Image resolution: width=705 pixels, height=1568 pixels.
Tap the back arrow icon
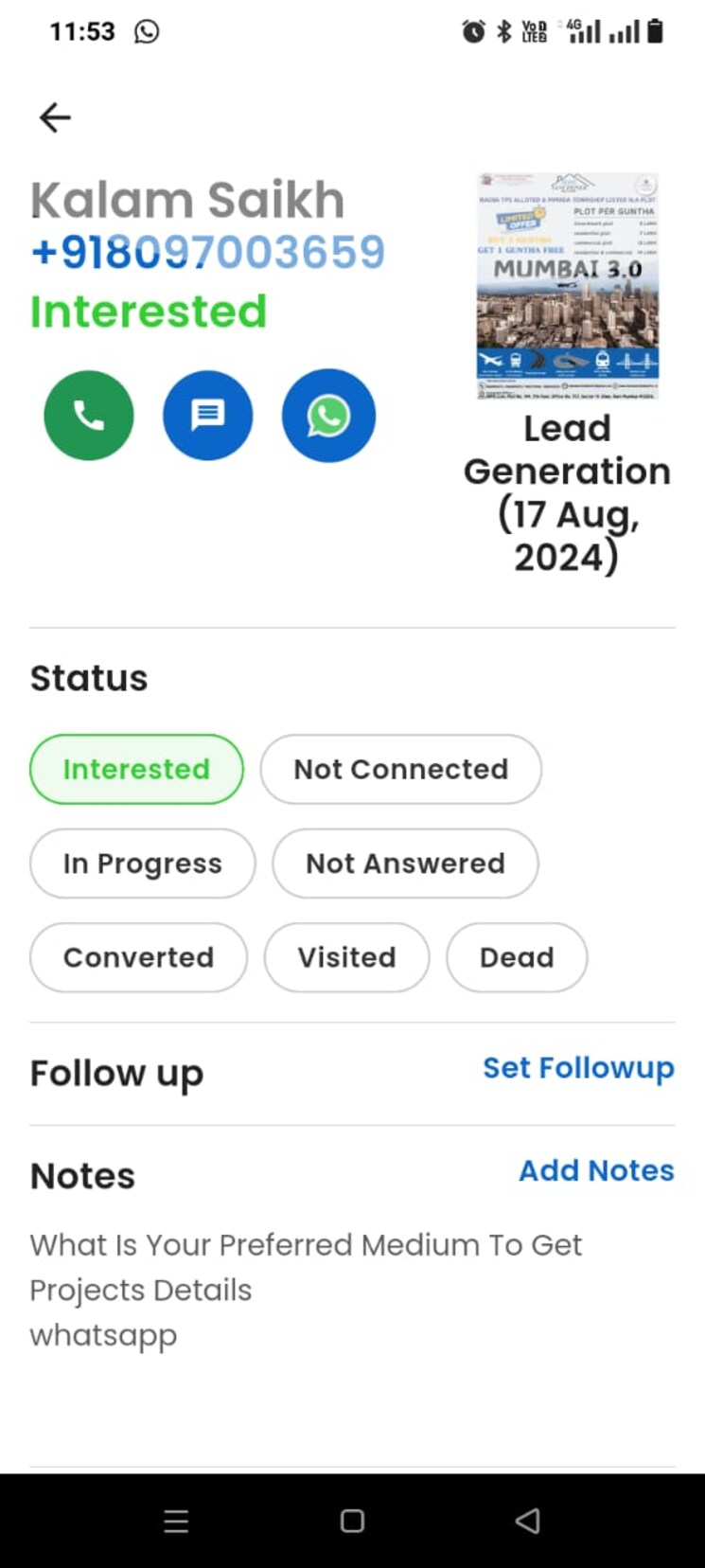point(55,117)
